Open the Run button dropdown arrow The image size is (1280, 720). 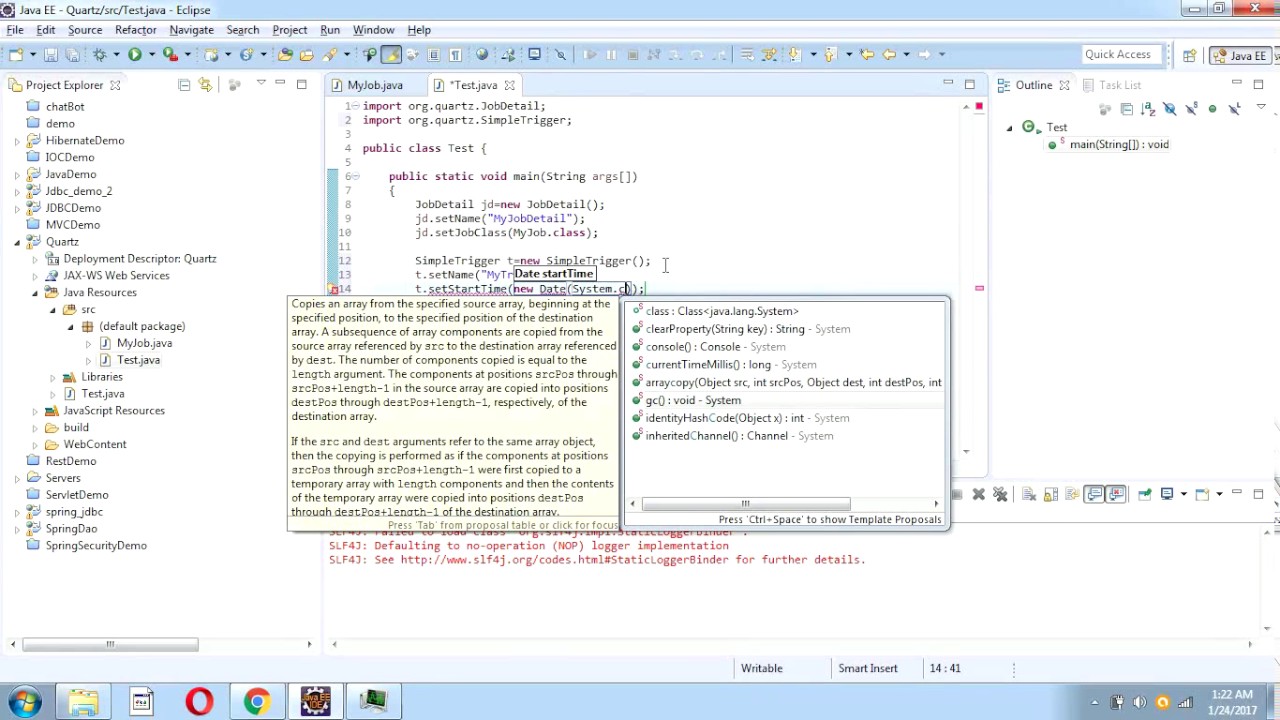[x=151, y=54]
